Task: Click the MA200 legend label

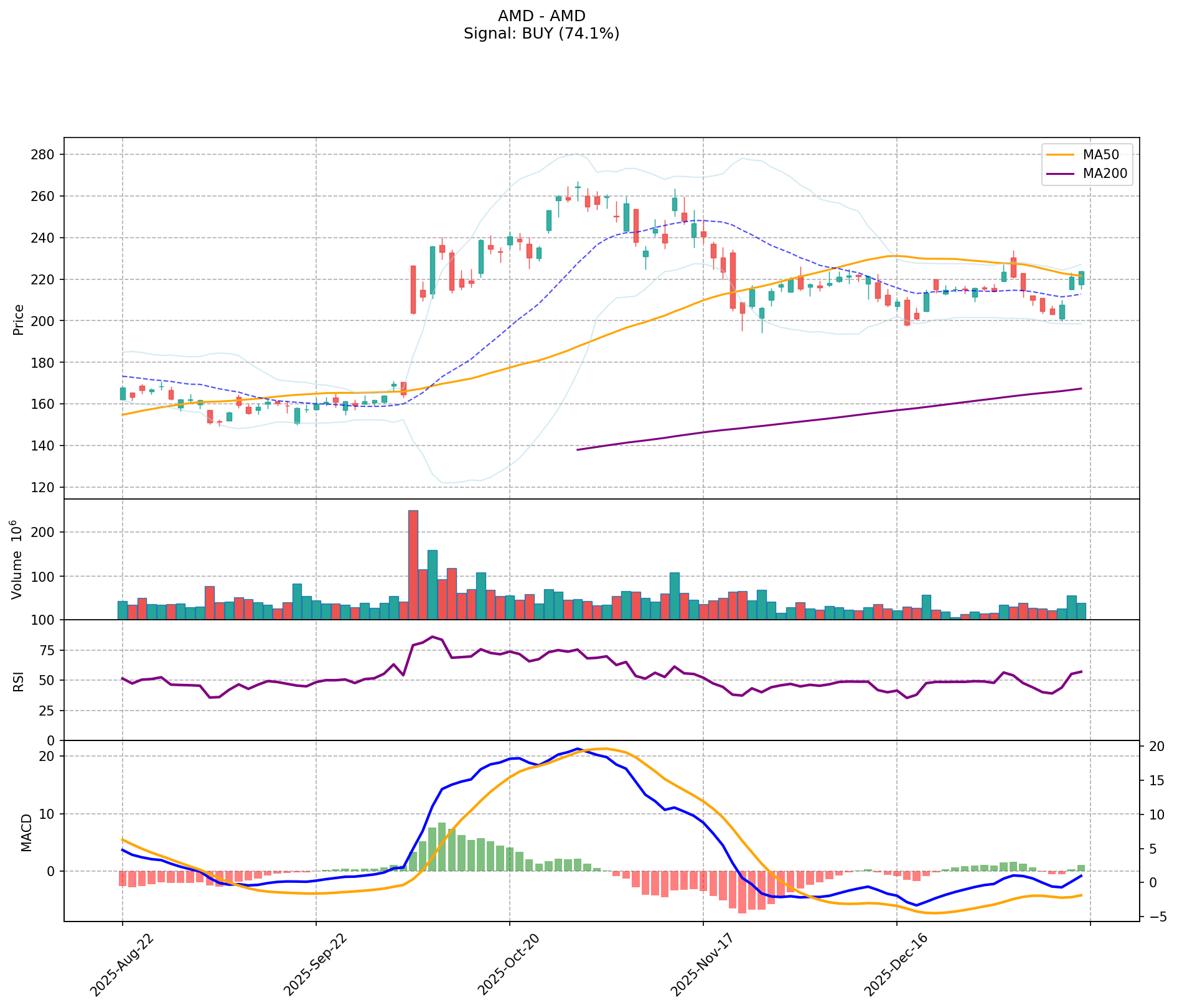Action: (x=1105, y=174)
